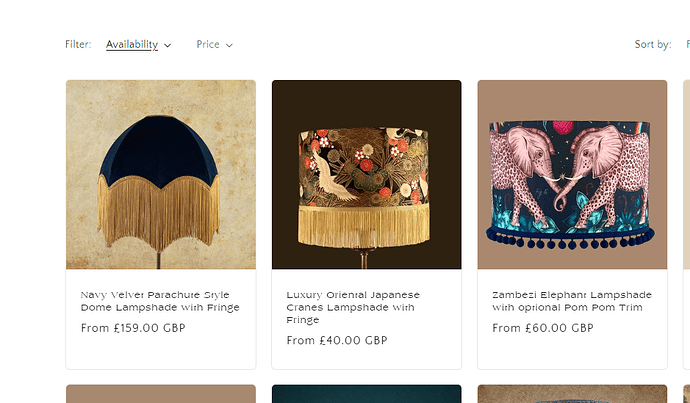Open the Zambezi Elephant Lampshade title link
The width and height of the screenshot is (690, 403).
pos(572,301)
